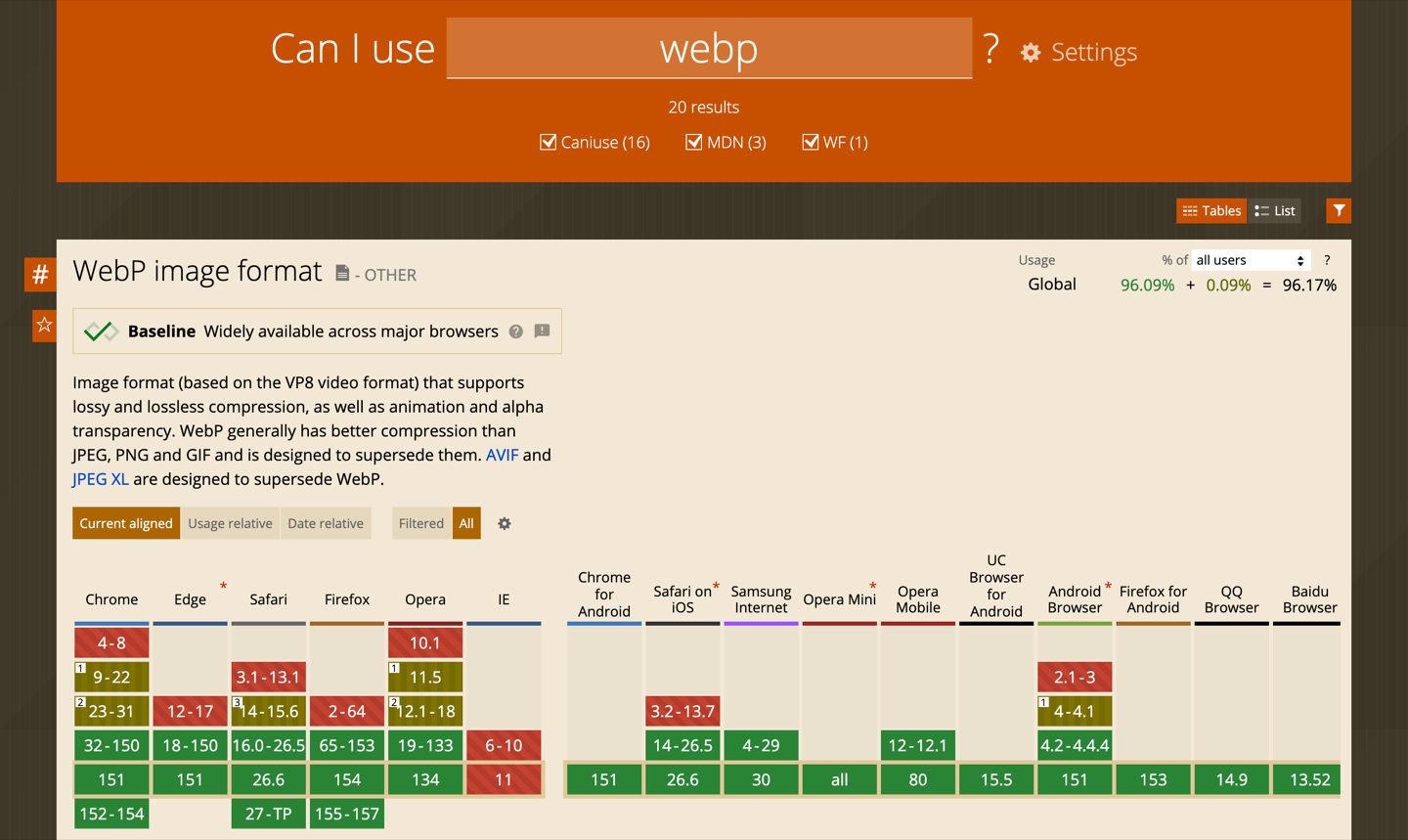The height and width of the screenshot is (840, 1408).
Task: Click Firefox version 155-157 cell
Action: coord(347,814)
